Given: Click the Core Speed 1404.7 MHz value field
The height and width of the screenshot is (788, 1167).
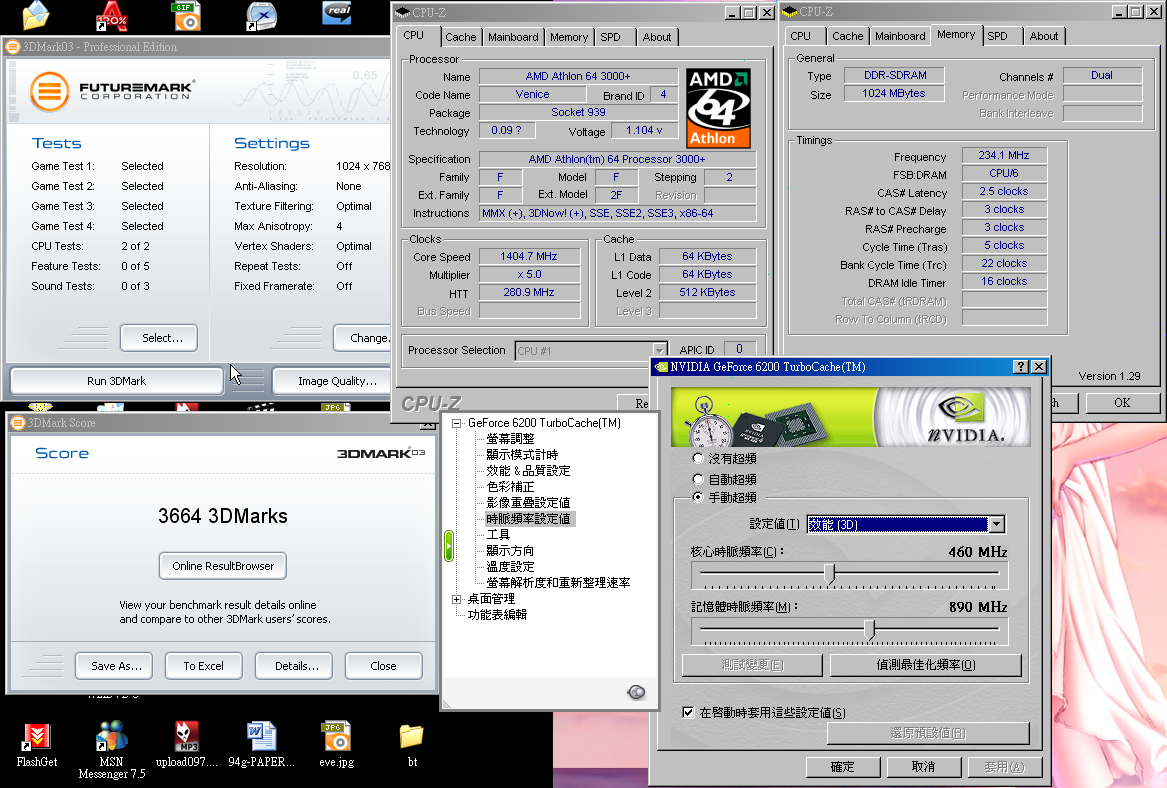Looking at the screenshot, I should point(529,256).
